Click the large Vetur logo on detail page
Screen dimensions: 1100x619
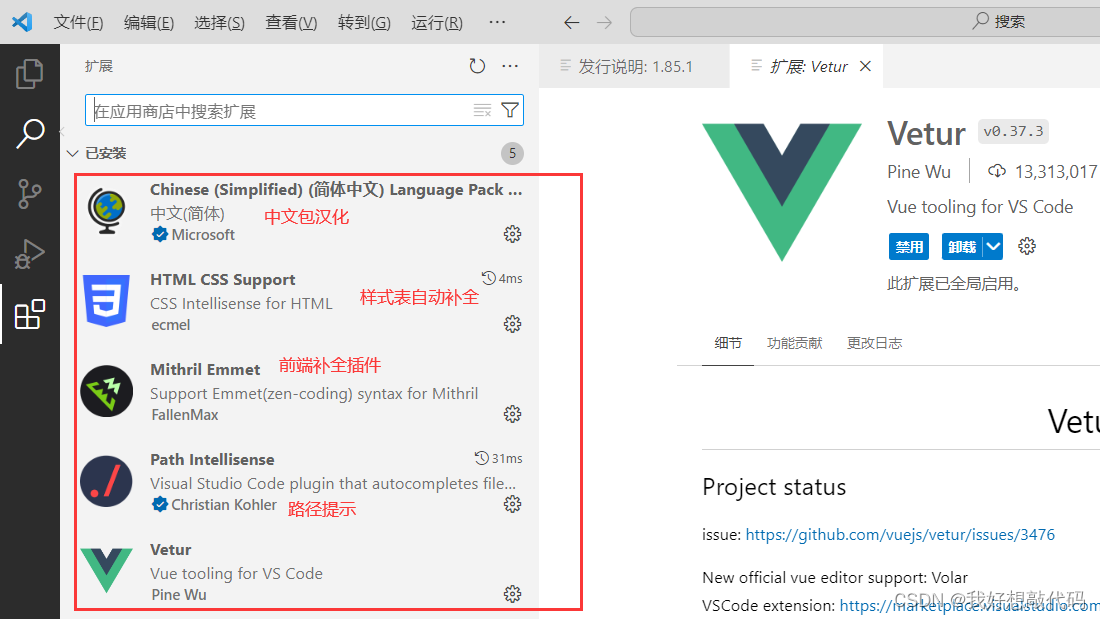[x=782, y=192]
